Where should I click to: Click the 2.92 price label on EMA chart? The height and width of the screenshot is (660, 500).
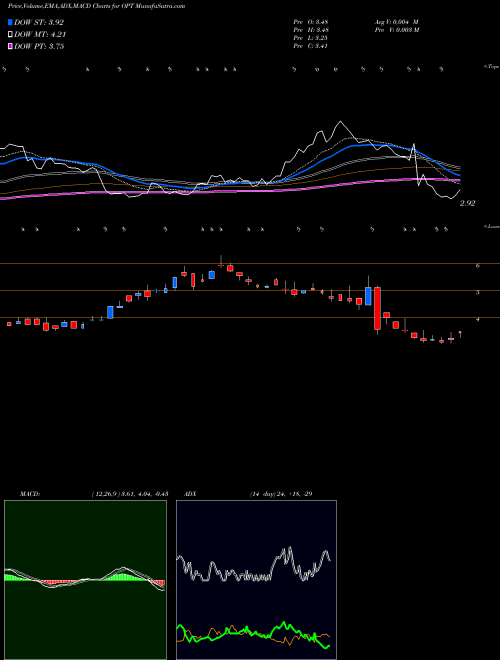(468, 203)
